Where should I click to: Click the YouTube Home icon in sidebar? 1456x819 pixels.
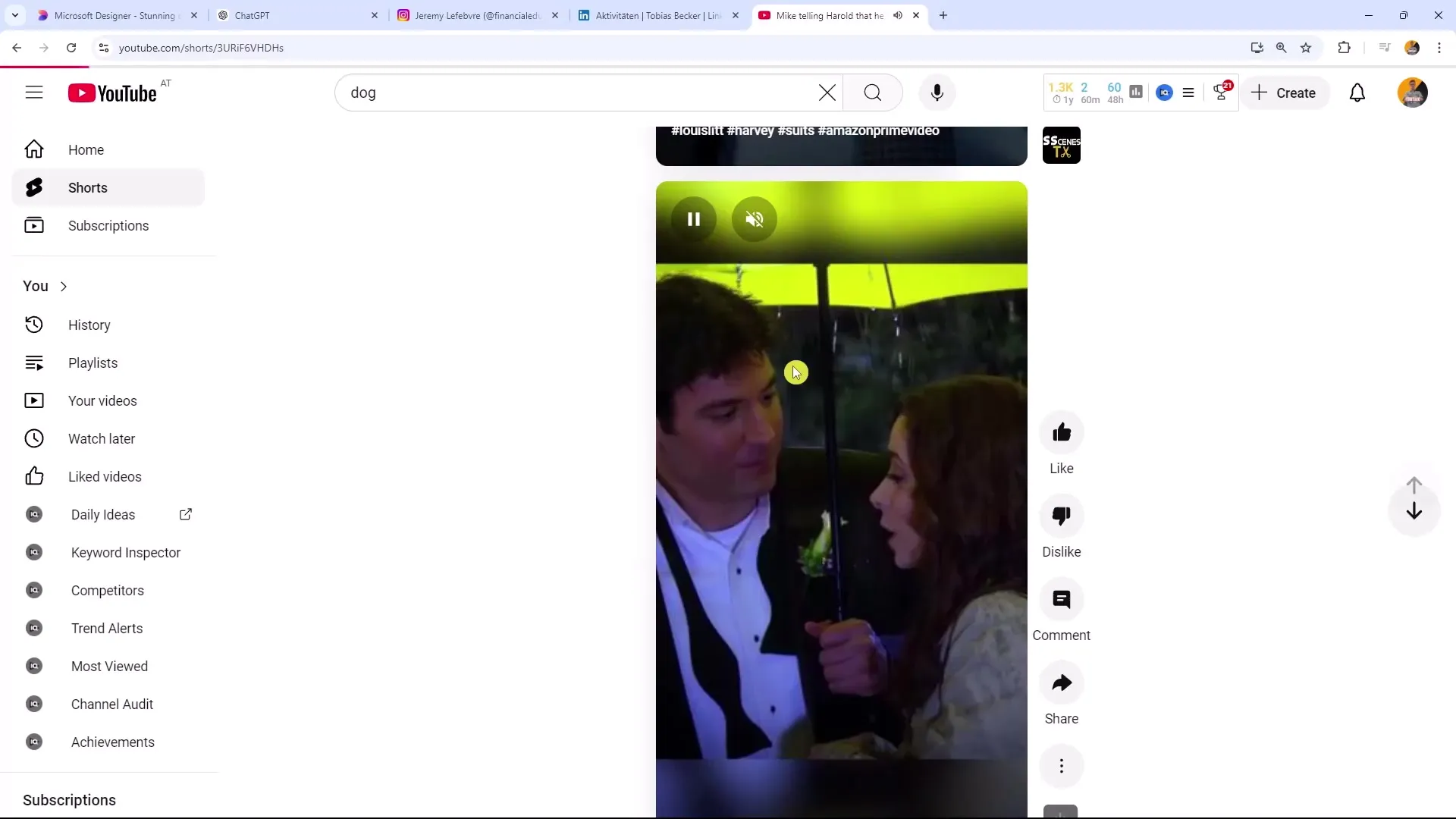pyautogui.click(x=33, y=149)
